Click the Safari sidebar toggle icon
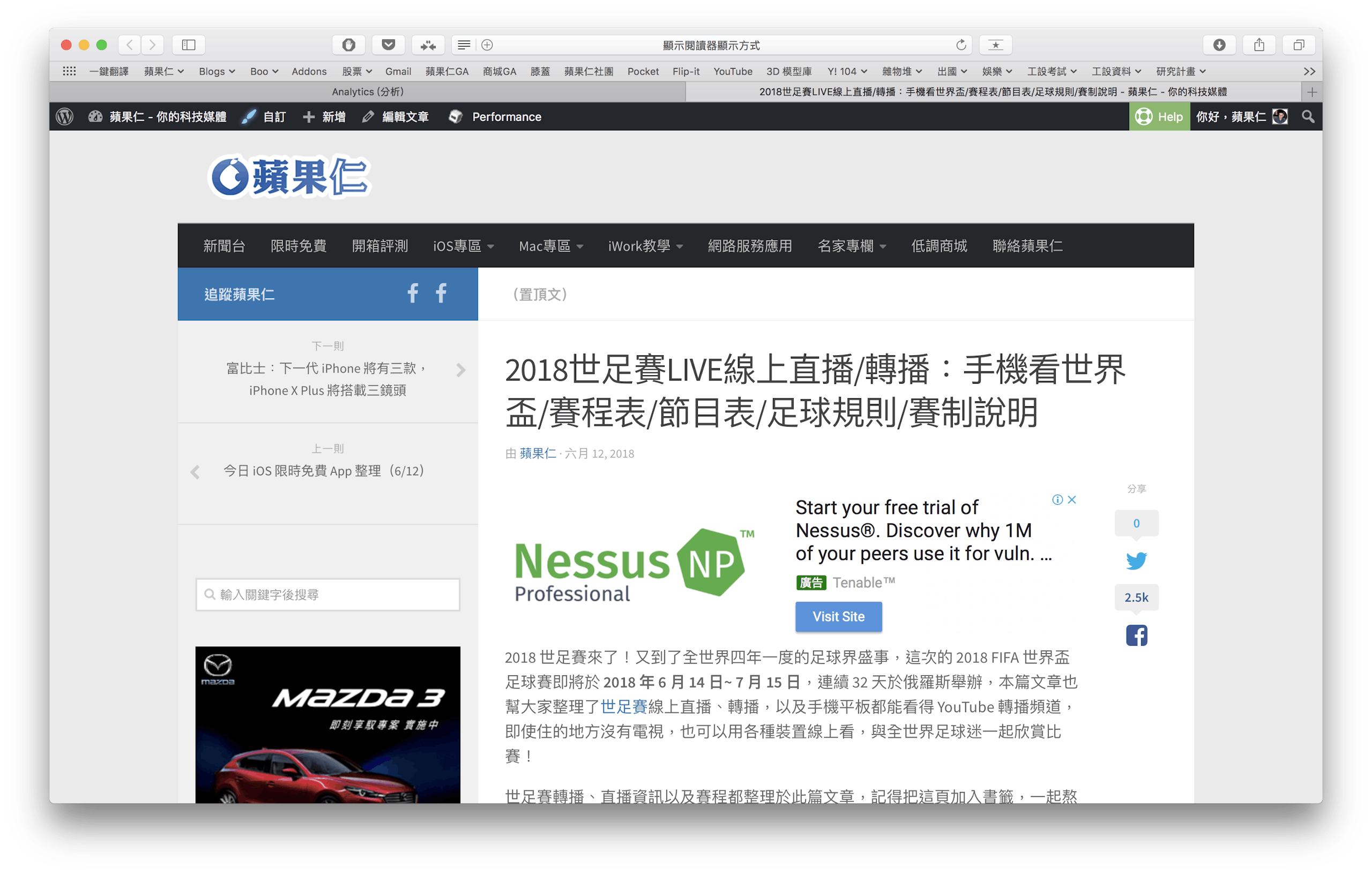The width and height of the screenshot is (1372, 874). 189,45
